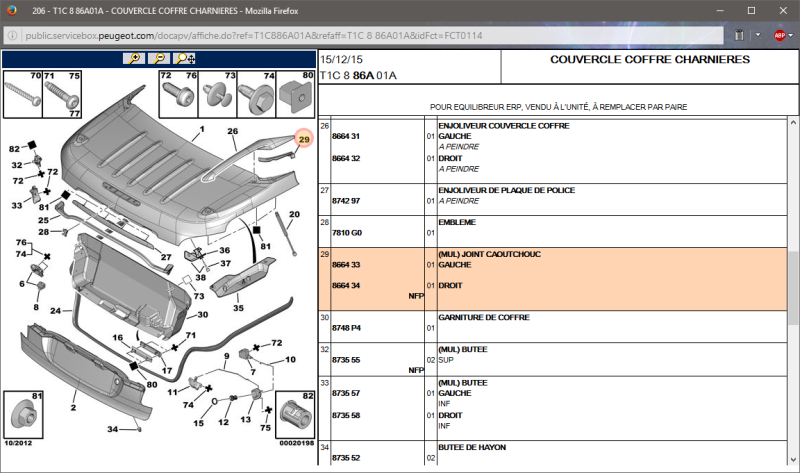Click the Adblock Plus ABP icon
Image resolution: width=800 pixels, height=473 pixels.
pos(779,35)
